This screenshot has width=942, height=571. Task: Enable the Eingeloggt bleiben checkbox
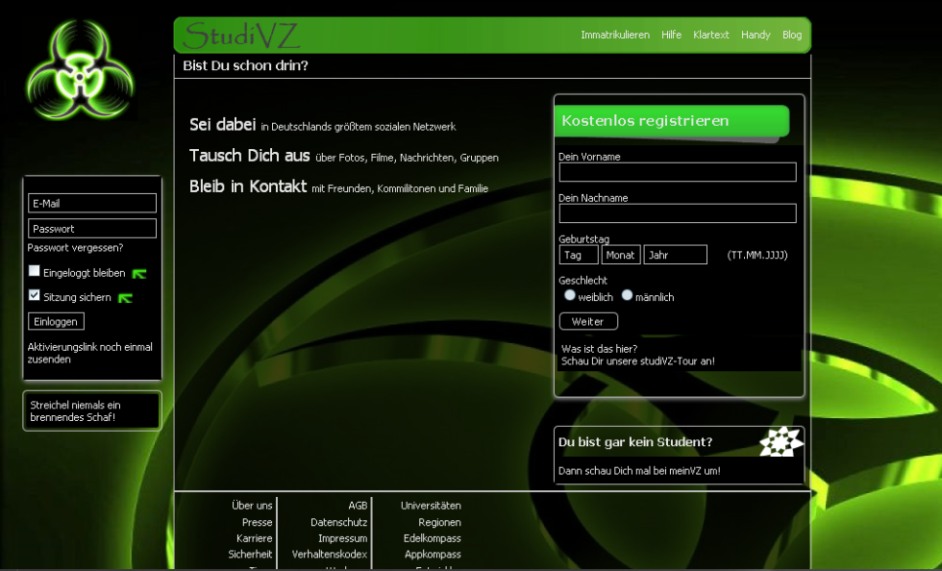pyautogui.click(x=34, y=271)
